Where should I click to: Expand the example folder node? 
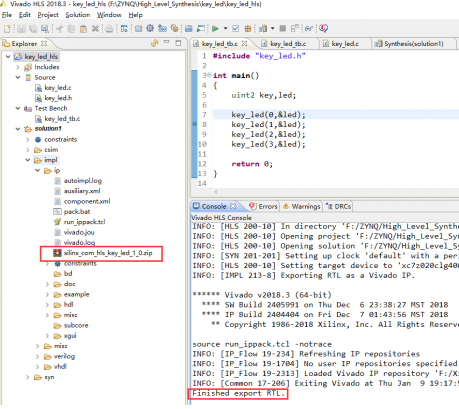click(x=48, y=294)
